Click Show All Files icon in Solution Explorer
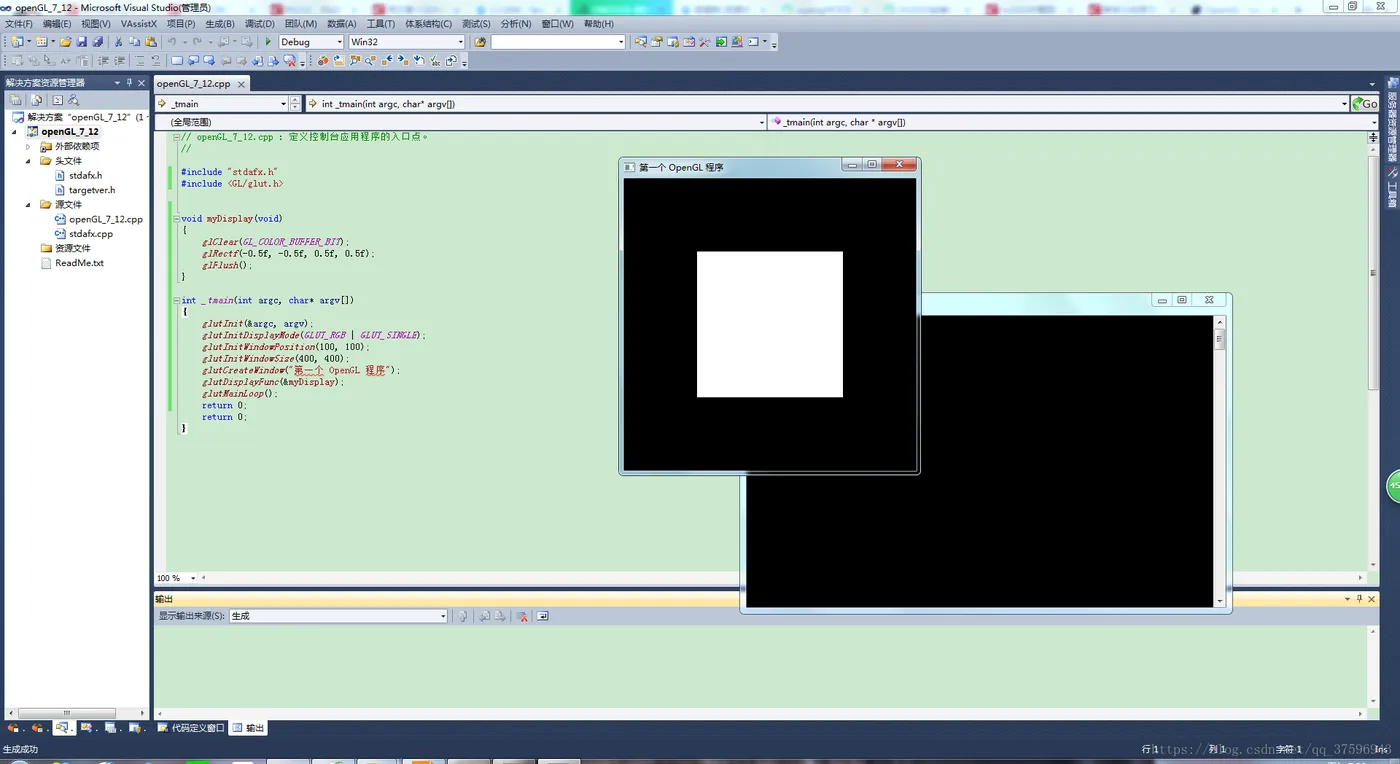The image size is (1400, 764). [x=36, y=100]
